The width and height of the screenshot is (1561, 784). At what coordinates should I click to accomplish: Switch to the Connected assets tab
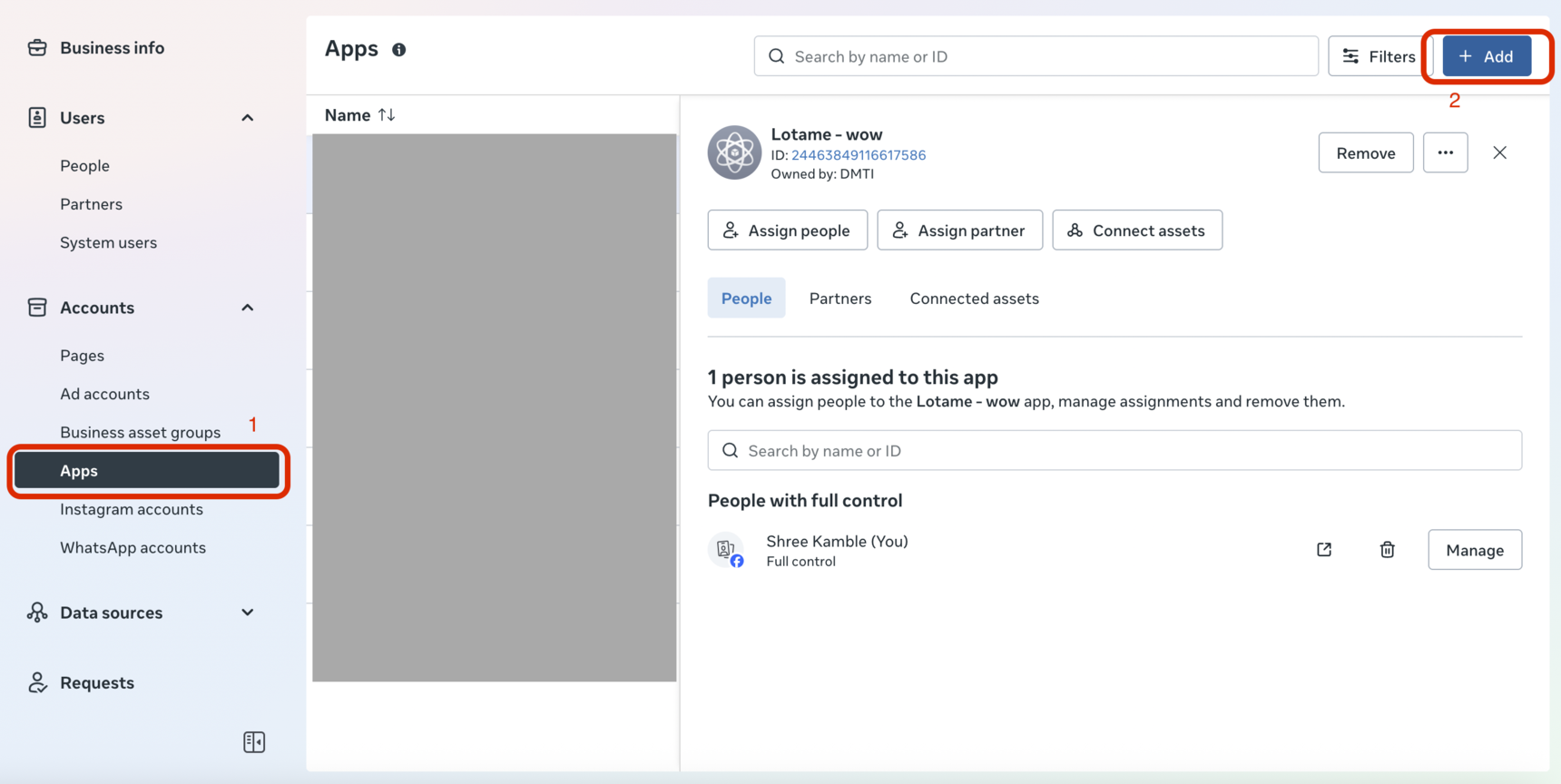tap(974, 299)
